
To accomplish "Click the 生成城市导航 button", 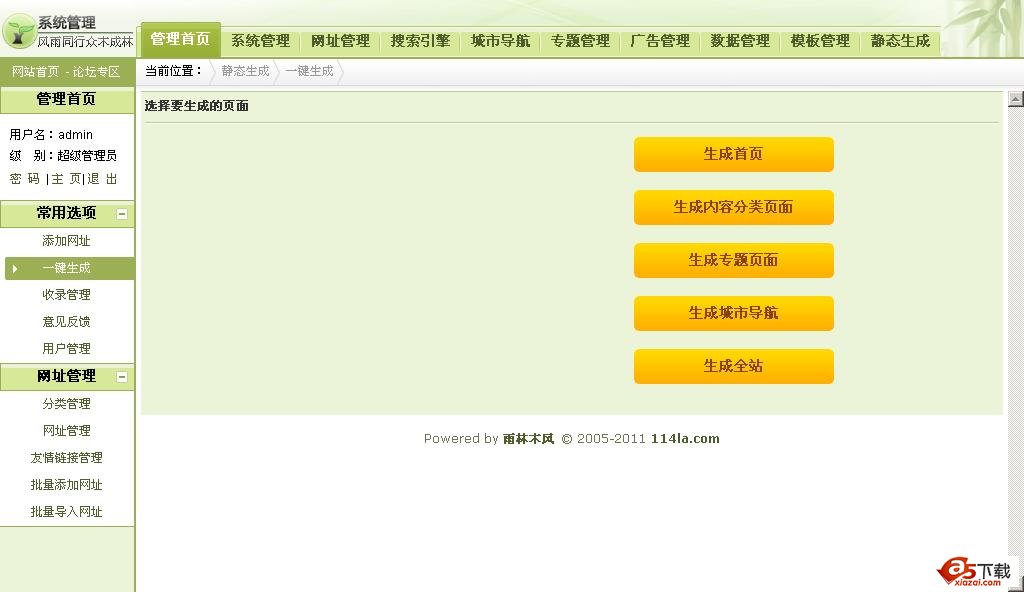I will pyautogui.click(x=733, y=313).
